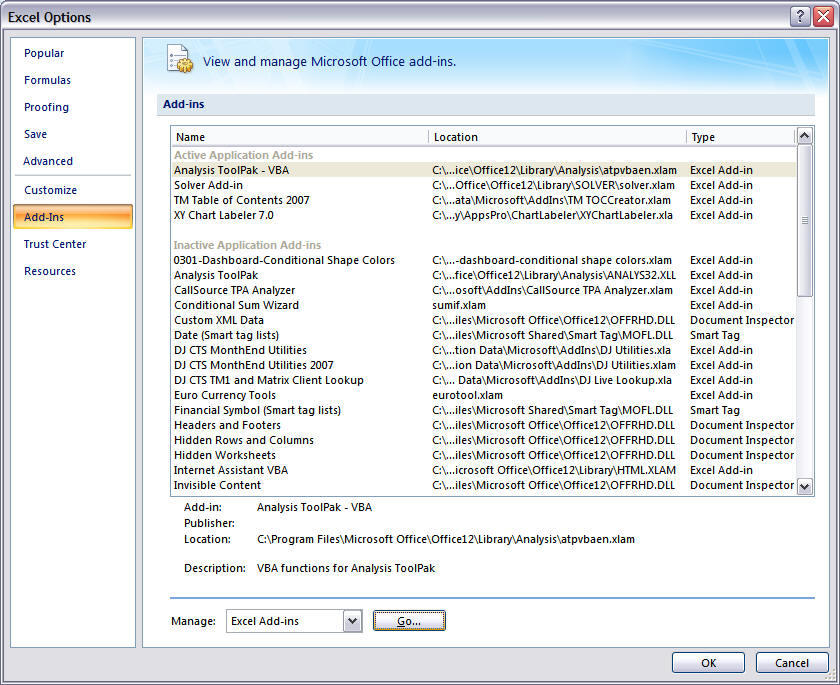Screen dimensions: 840x685
Task: Select the Euro Currency Tools add-in
Action: click(224, 395)
